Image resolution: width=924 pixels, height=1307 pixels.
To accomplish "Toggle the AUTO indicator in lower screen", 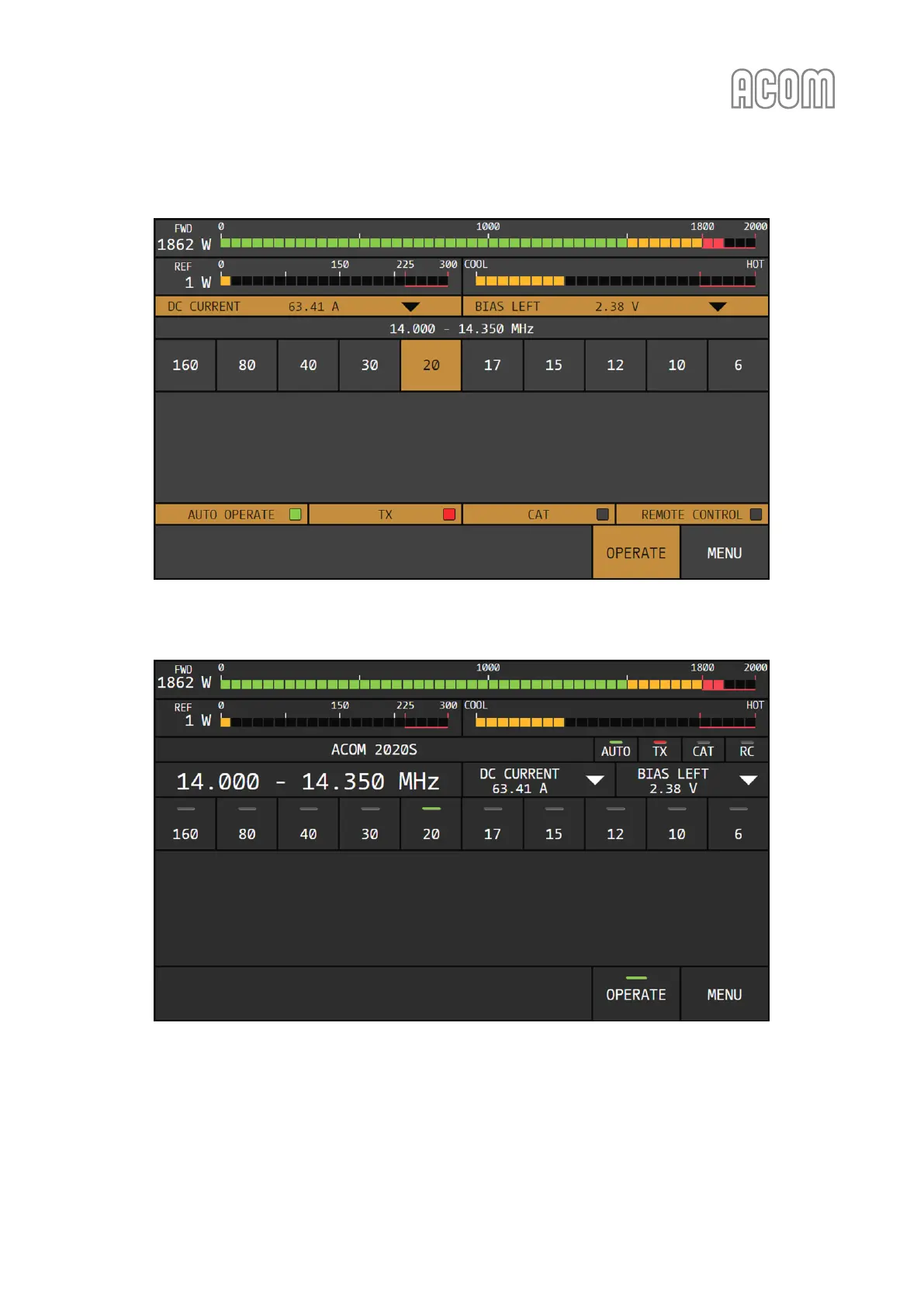I will click(616, 750).
